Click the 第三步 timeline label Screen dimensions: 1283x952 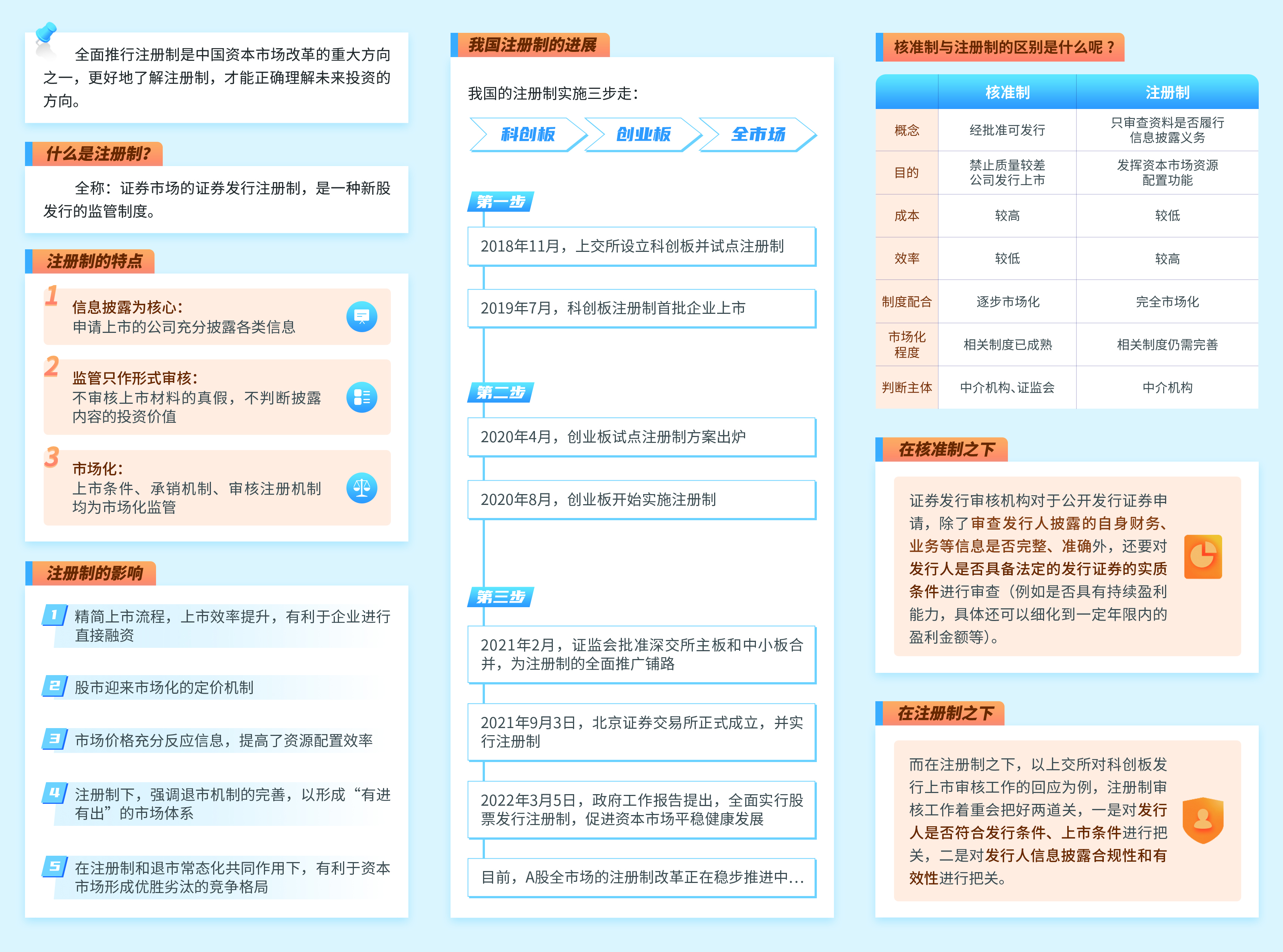point(500,597)
